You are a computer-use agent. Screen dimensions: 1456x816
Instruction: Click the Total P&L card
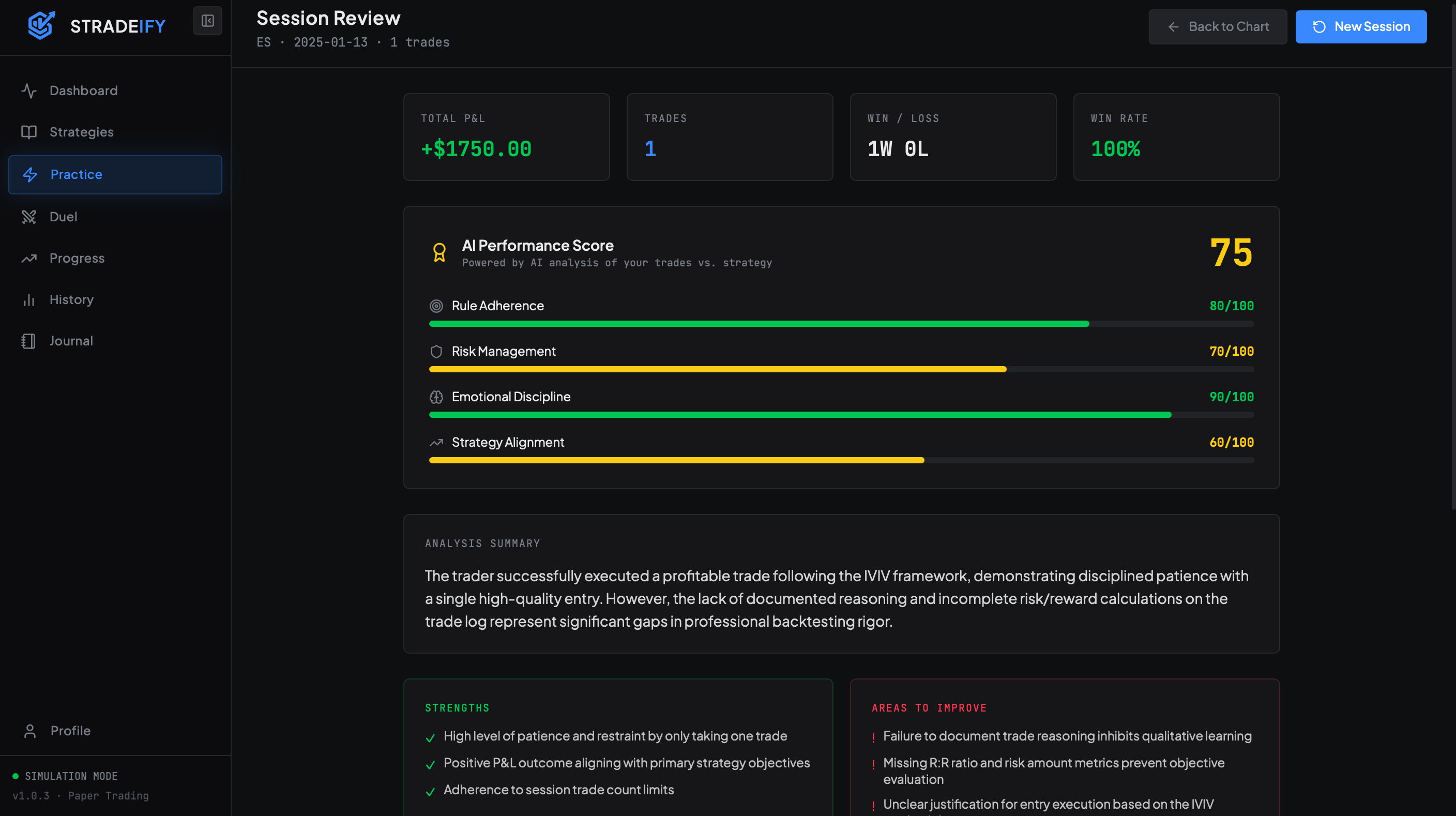(x=506, y=137)
